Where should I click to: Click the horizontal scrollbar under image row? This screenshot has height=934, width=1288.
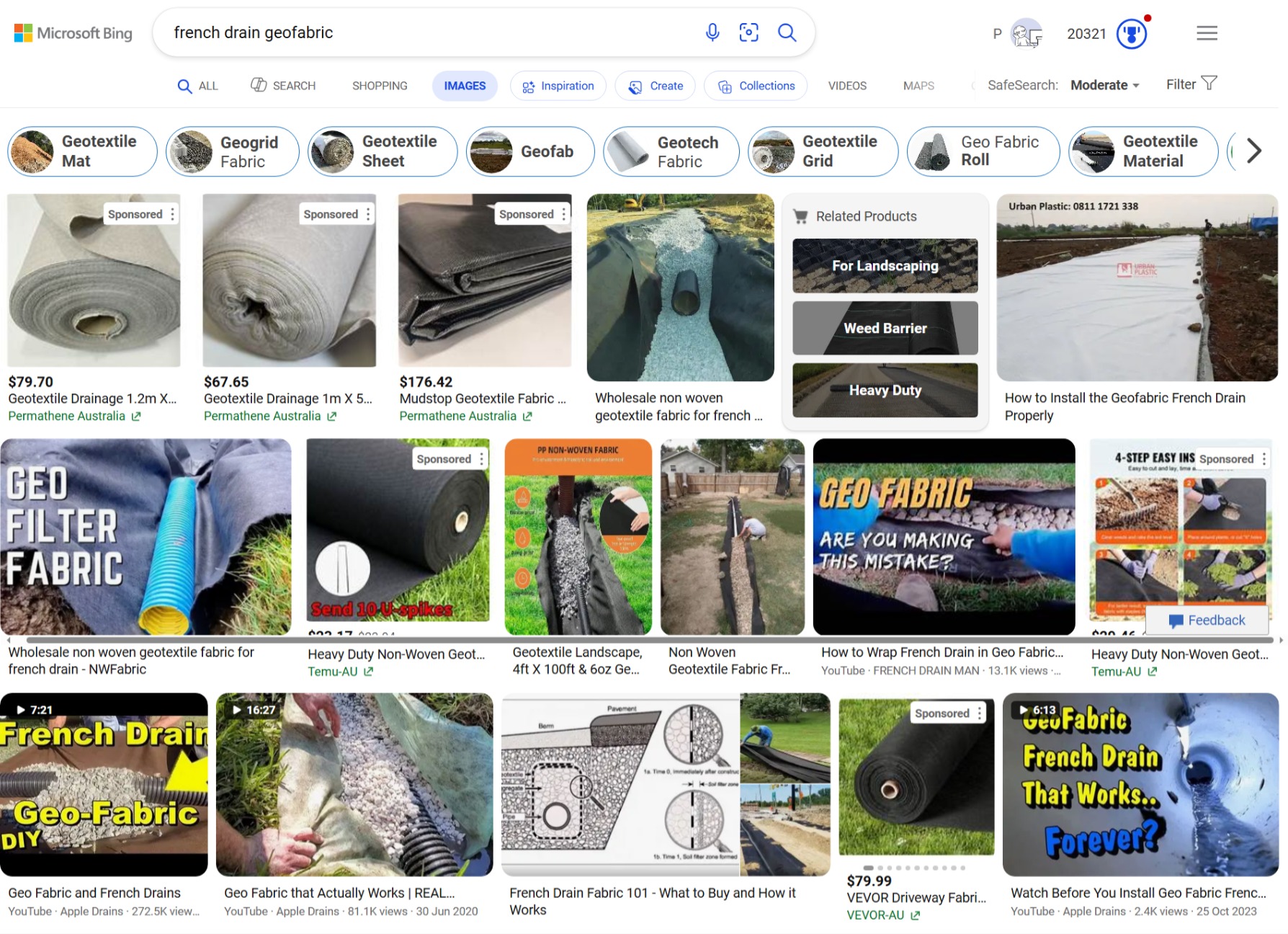pos(648,639)
